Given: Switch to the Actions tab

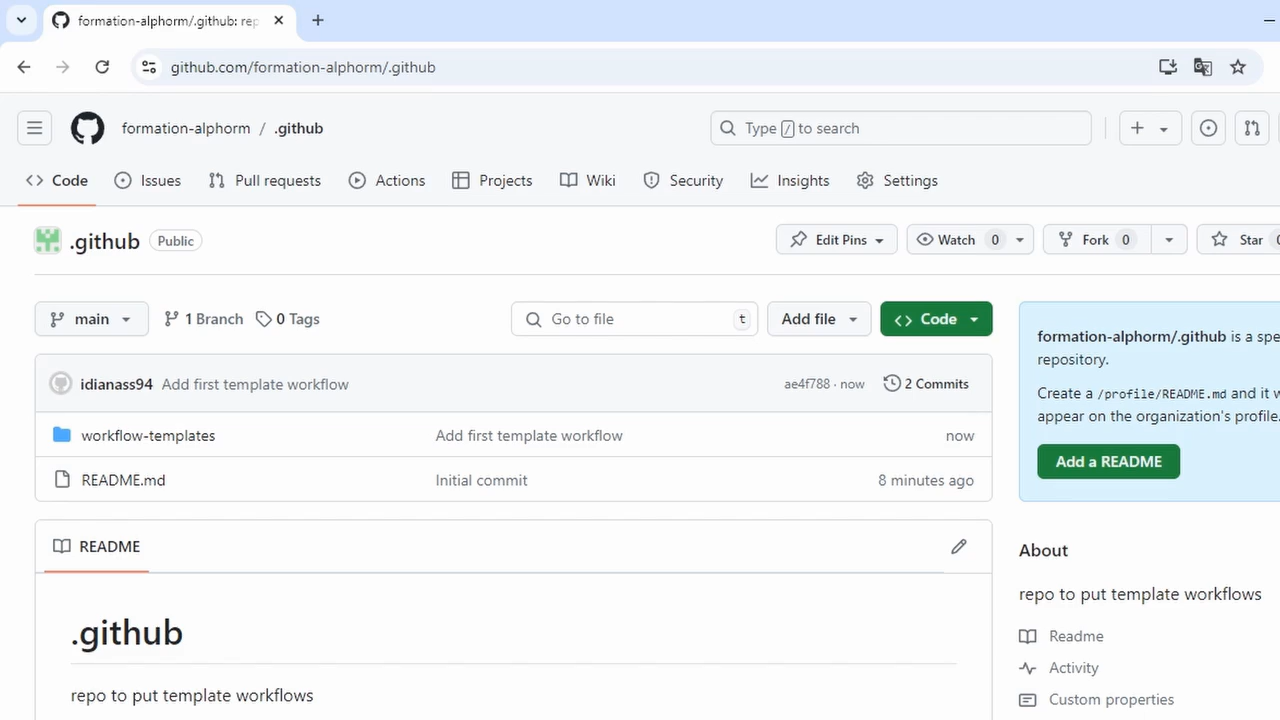Looking at the screenshot, I should point(387,180).
